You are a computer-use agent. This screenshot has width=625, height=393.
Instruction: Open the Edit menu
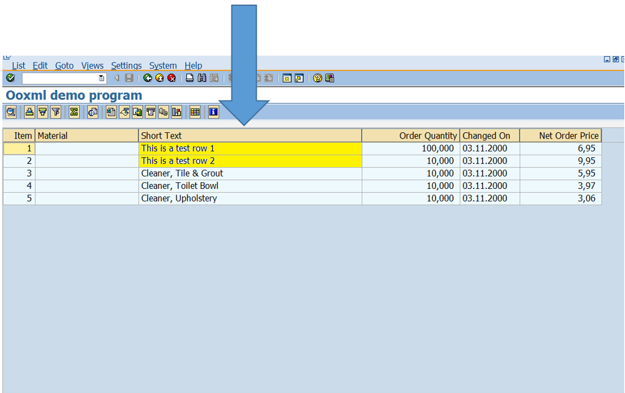point(40,65)
